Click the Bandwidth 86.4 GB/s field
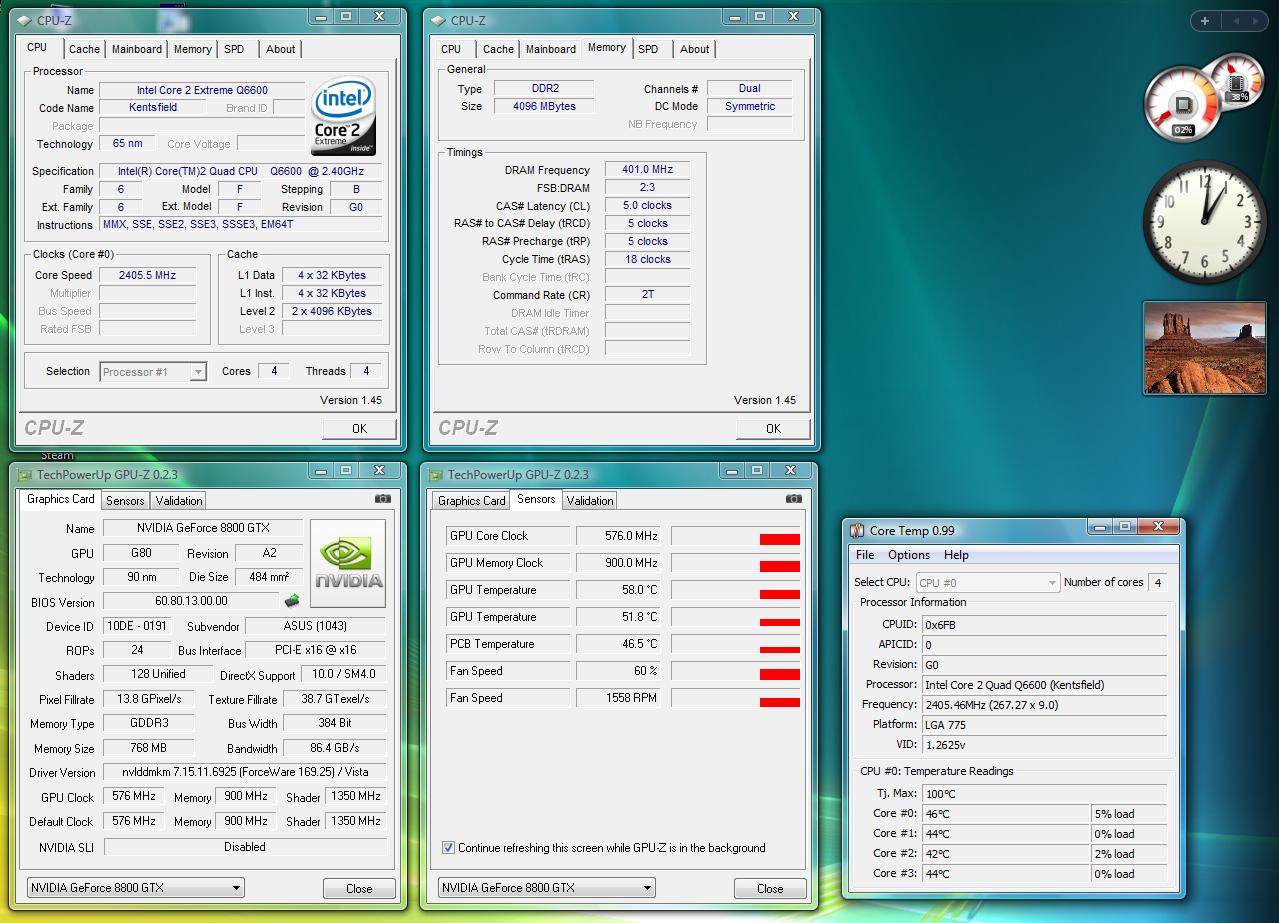 click(335, 748)
